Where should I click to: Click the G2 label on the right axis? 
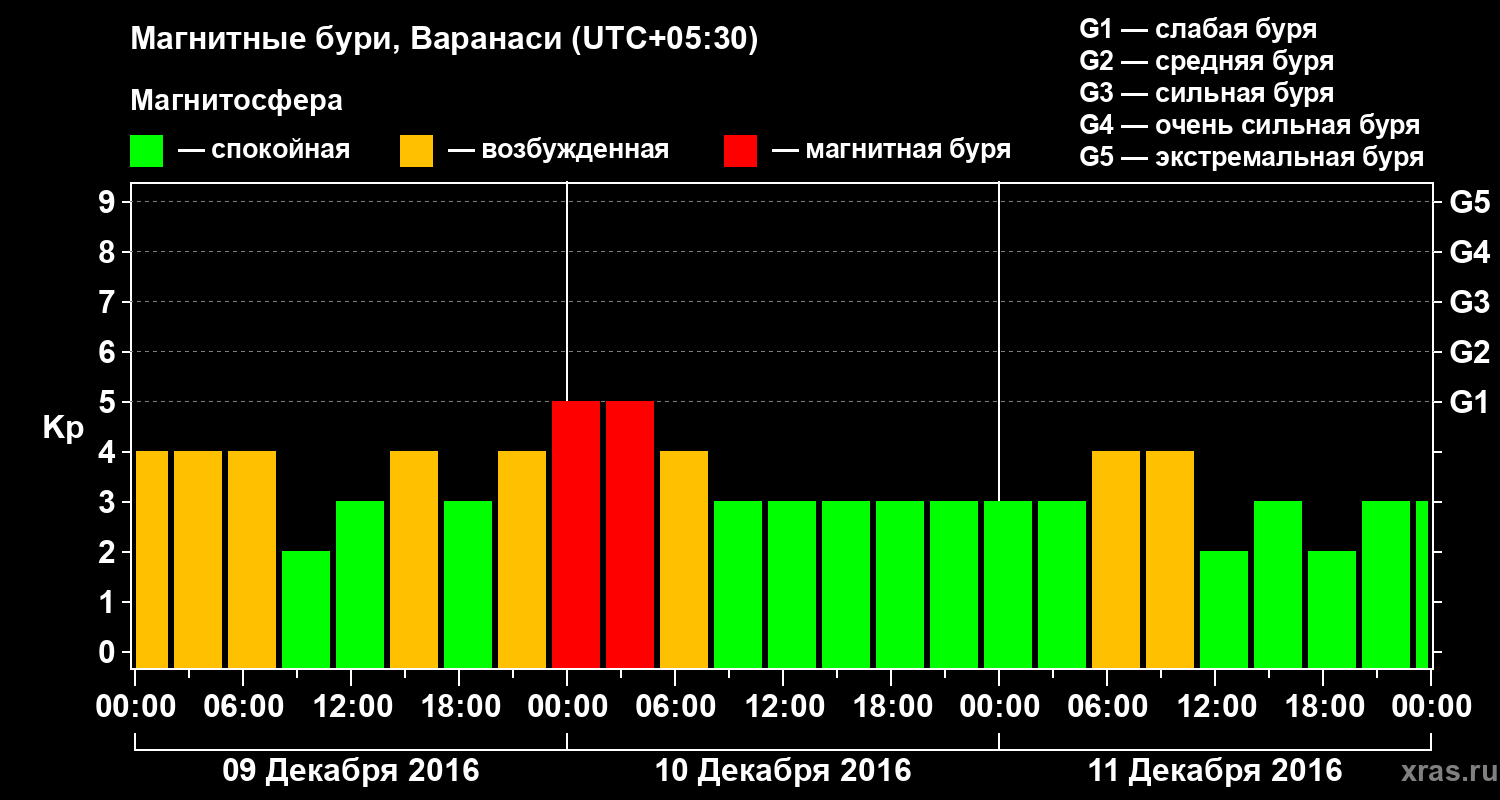(1469, 352)
